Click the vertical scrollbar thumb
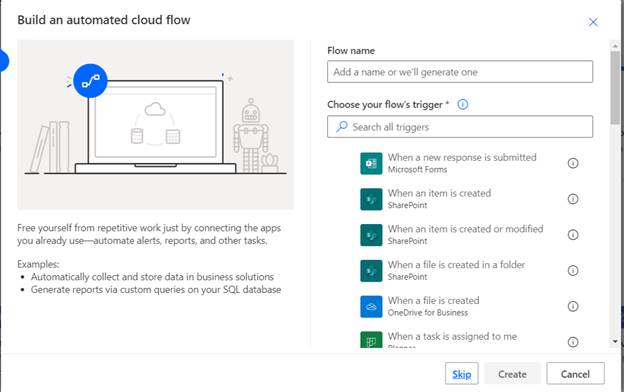624x392 pixels. pos(615,88)
